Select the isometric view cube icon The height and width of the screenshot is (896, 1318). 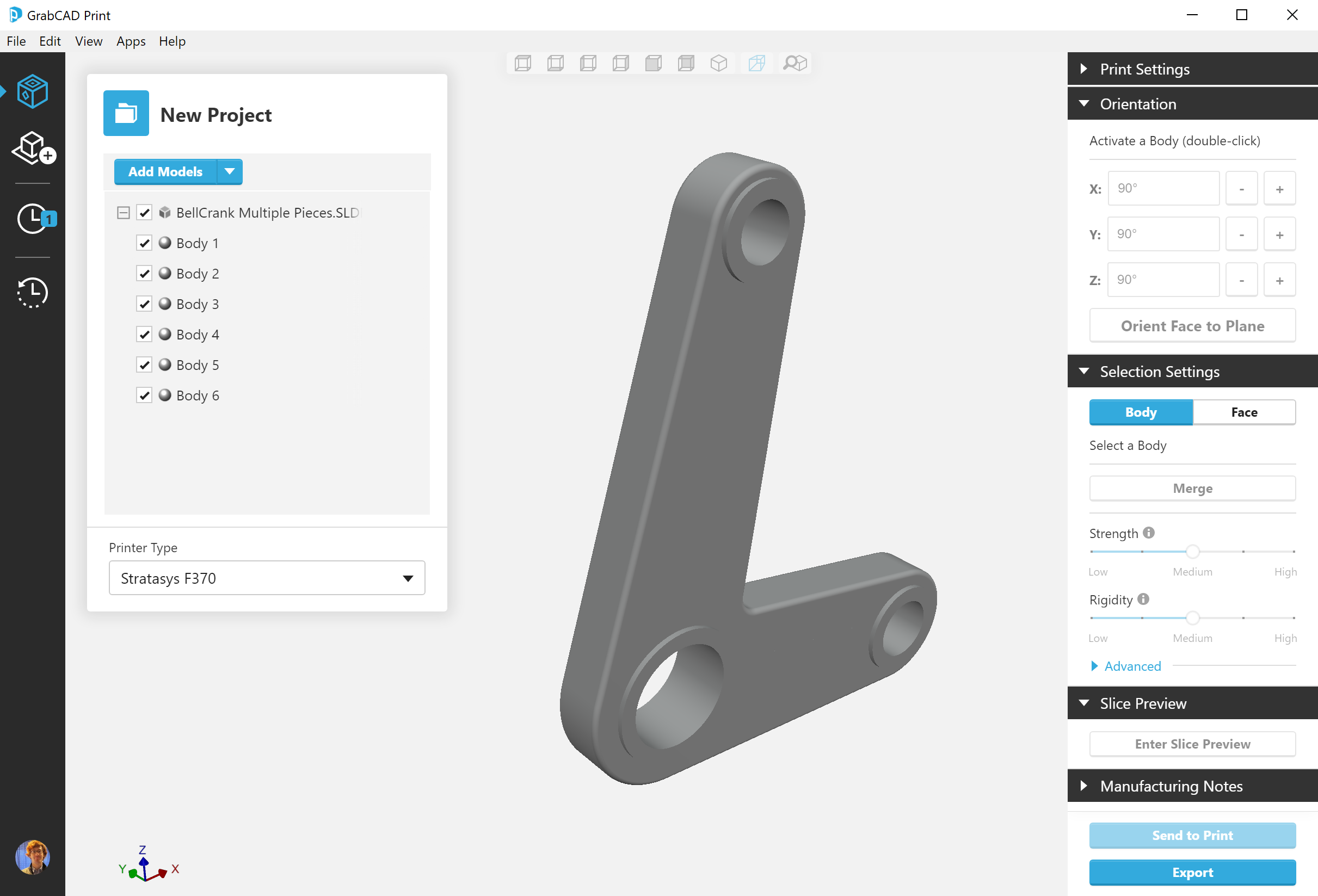718,63
